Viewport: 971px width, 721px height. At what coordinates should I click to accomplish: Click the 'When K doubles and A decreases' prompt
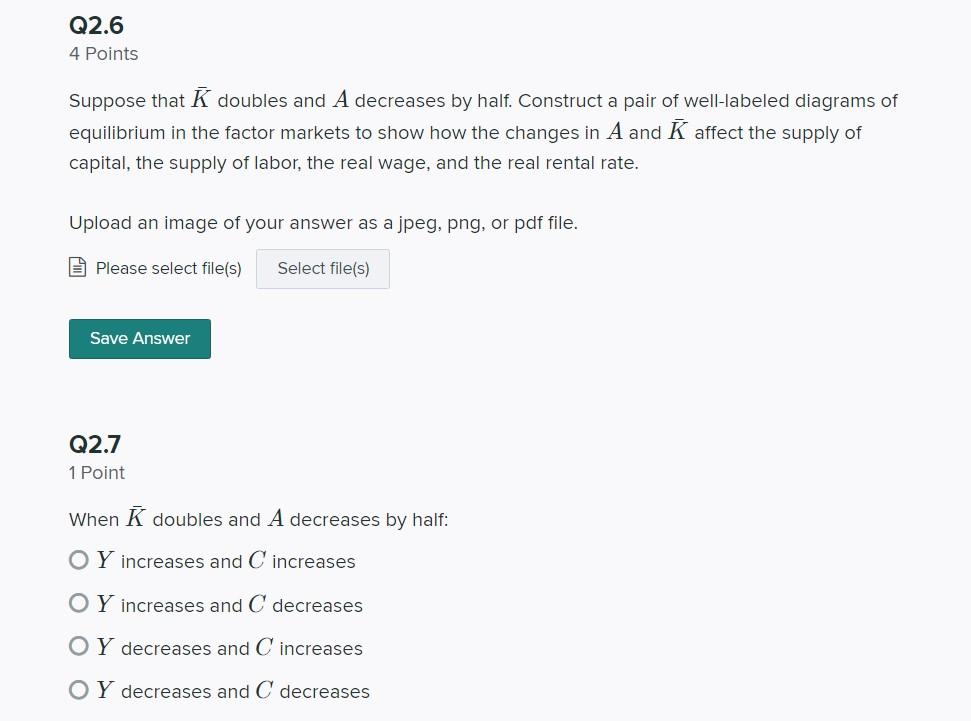click(x=259, y=518)
